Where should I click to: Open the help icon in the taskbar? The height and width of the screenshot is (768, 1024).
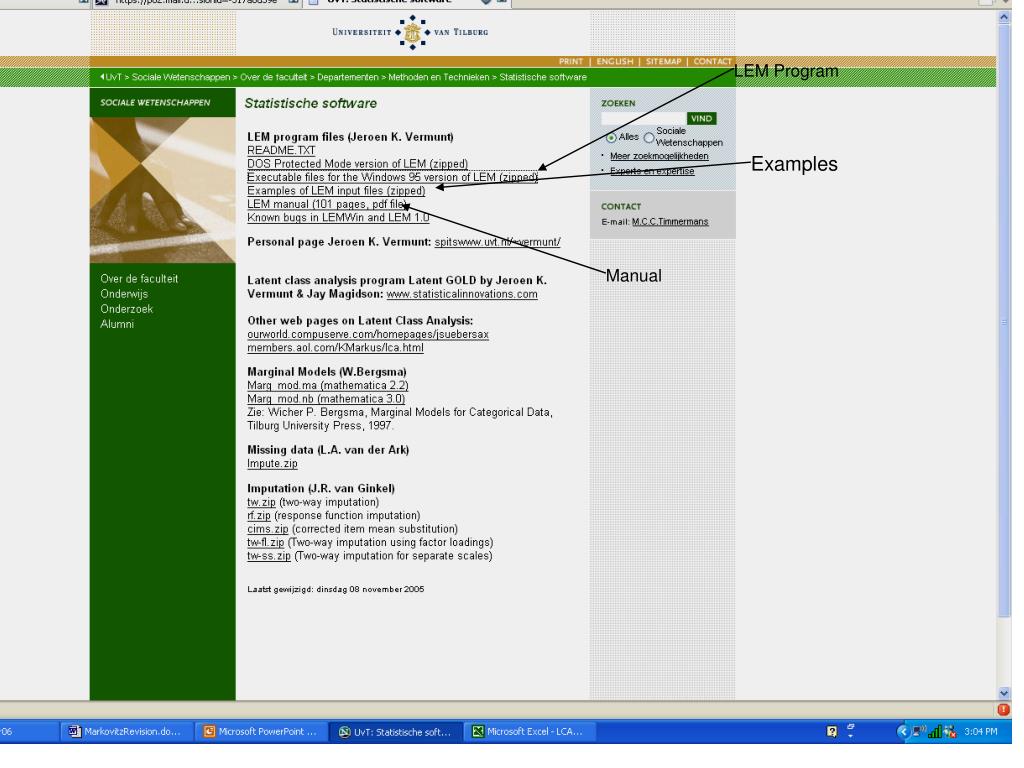[831, 731]
